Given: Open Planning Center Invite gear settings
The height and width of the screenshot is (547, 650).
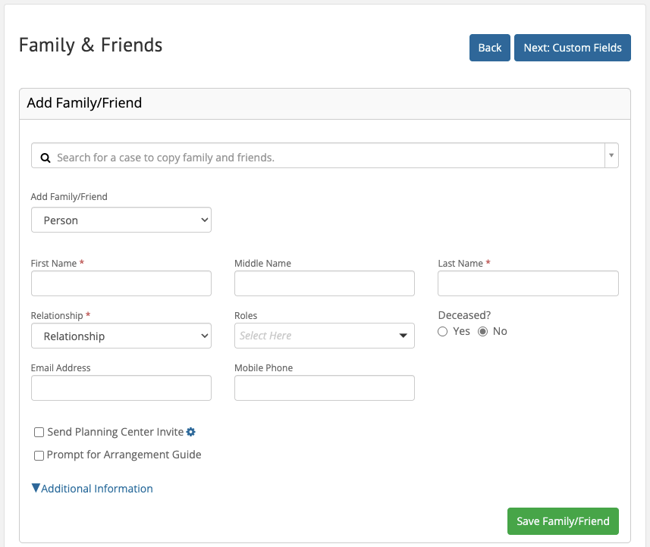Looking at the screenshot, I should (191, 432).
